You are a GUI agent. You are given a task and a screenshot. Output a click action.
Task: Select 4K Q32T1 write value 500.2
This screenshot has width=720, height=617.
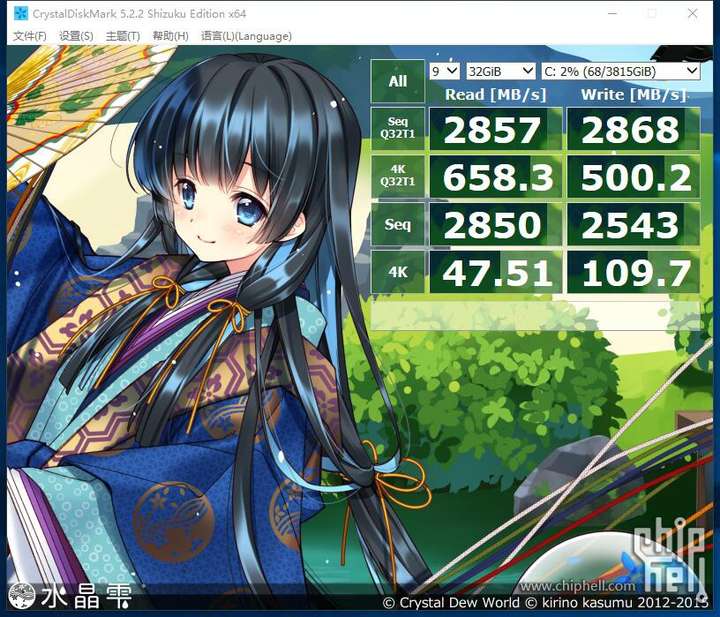pos(633,177)
